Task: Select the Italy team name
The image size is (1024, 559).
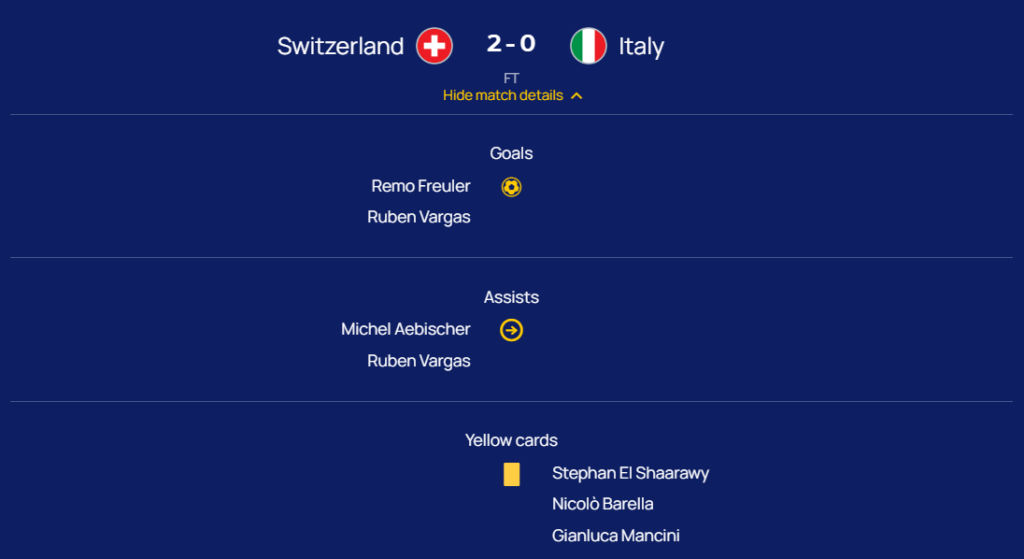Action: 641,46
